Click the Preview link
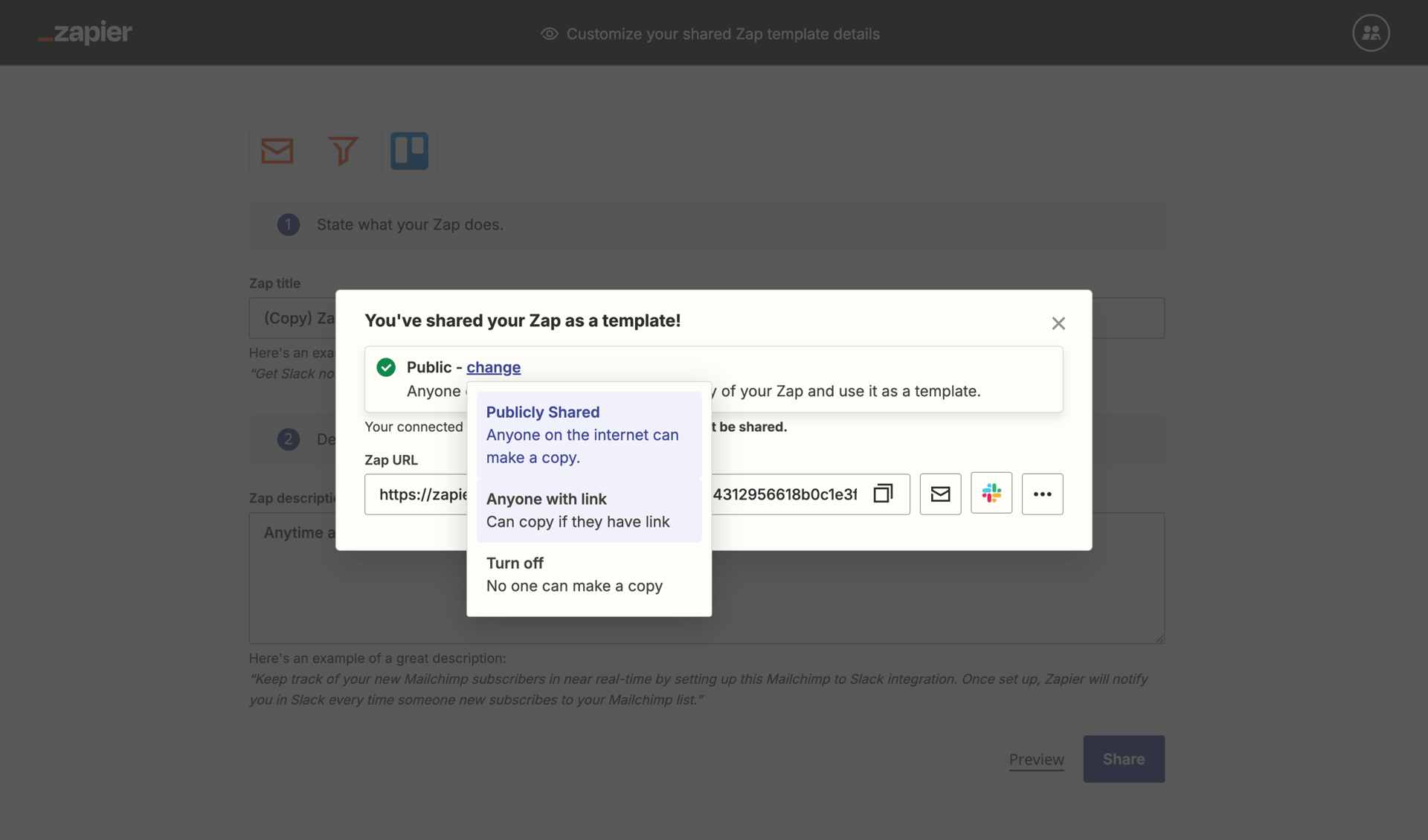 click(1036, 759)
